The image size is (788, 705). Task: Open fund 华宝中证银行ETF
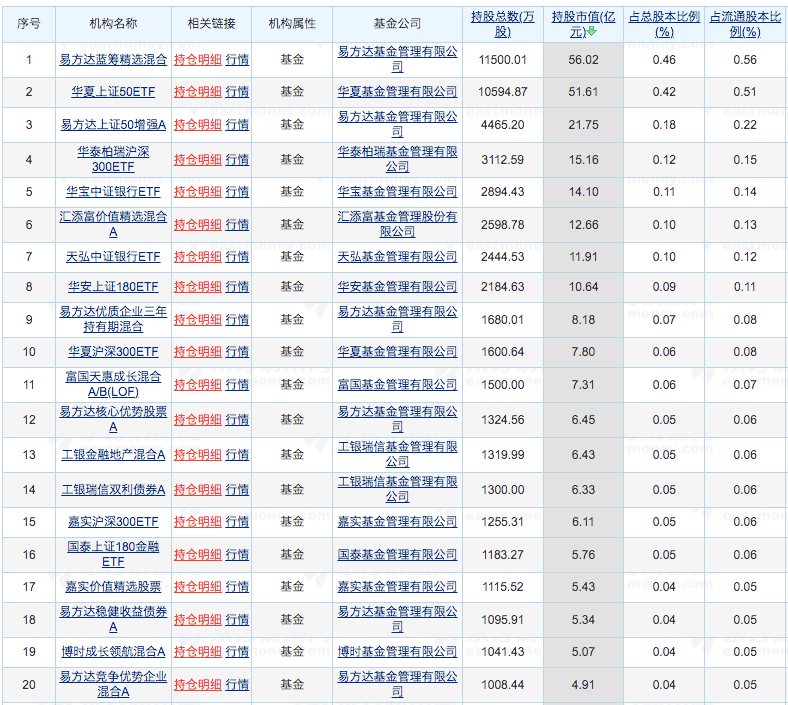pos(113,192)
